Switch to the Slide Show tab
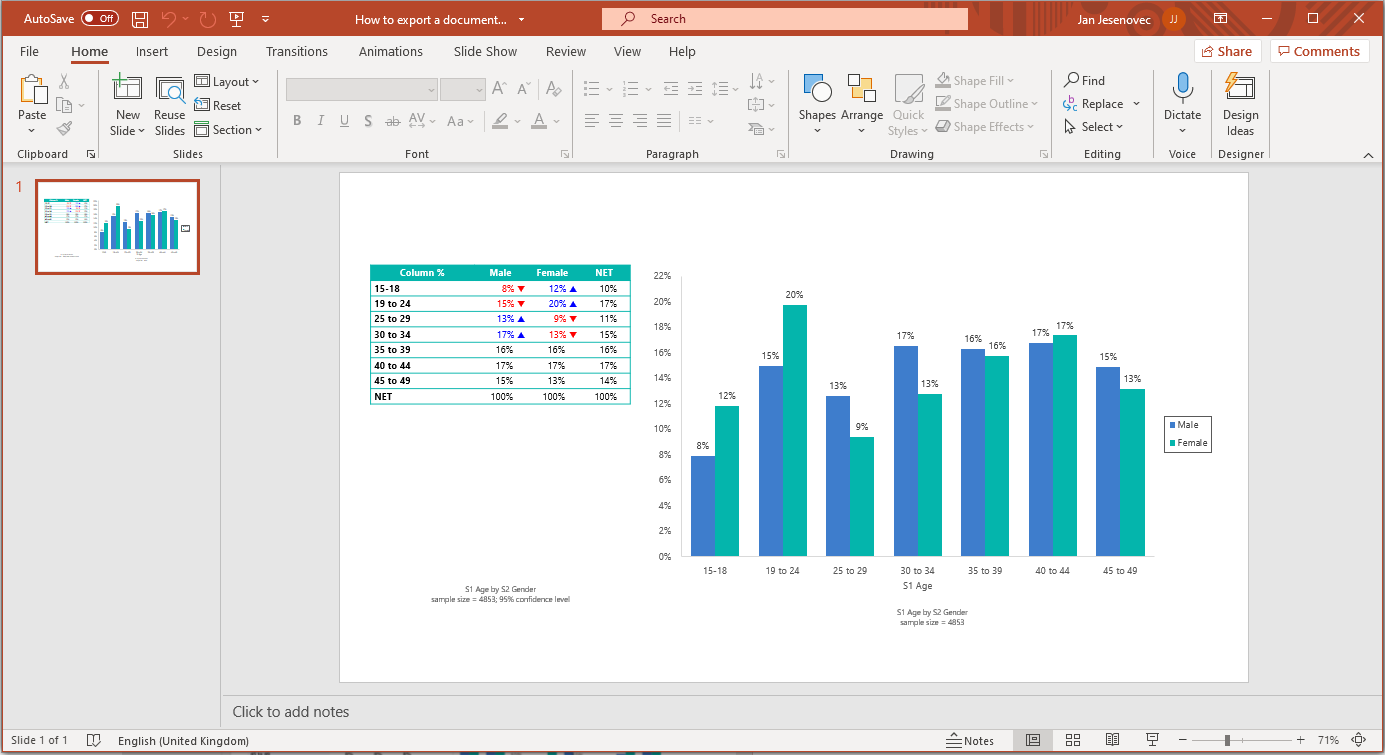 click(x=485, y=51)
